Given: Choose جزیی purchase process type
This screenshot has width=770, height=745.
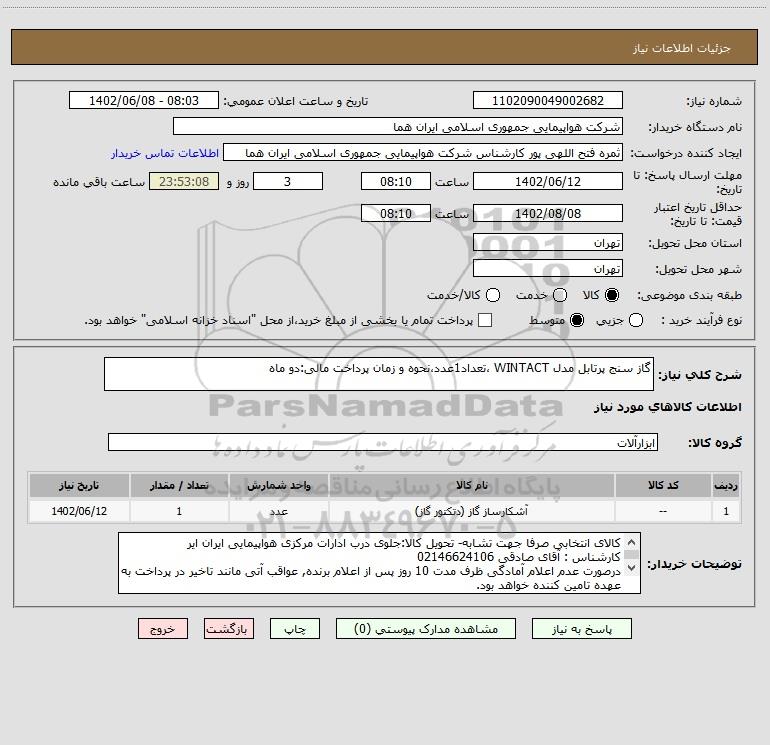Looking at the screenshot, I should tap(636, 320).
